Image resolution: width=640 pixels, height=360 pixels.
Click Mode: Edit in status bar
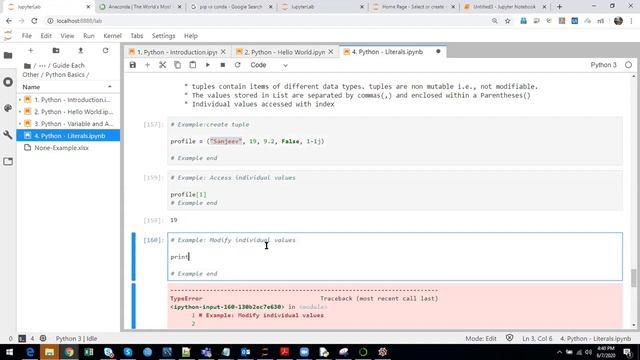click(481, 339)
